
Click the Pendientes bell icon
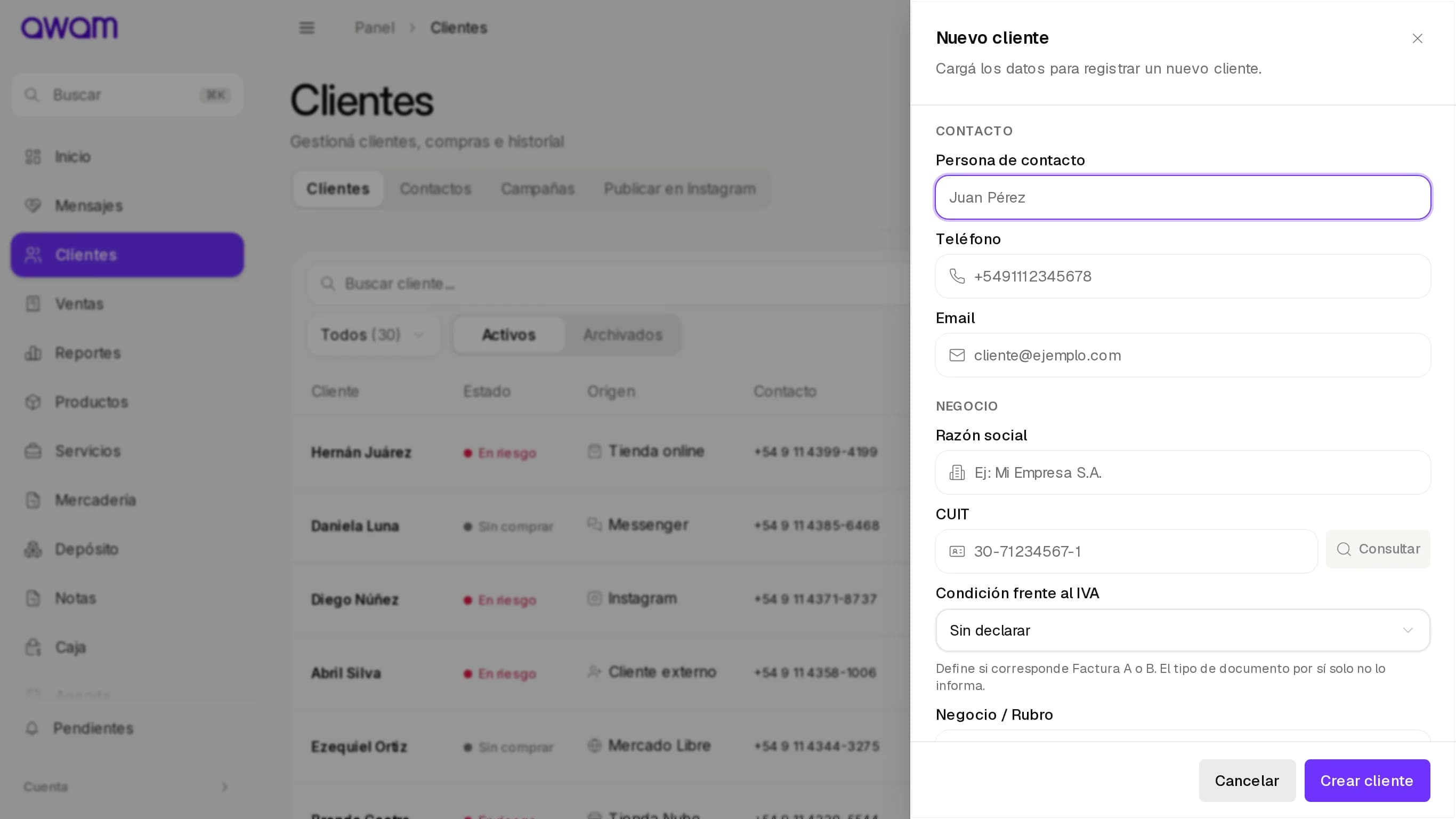tap(31, 728)
